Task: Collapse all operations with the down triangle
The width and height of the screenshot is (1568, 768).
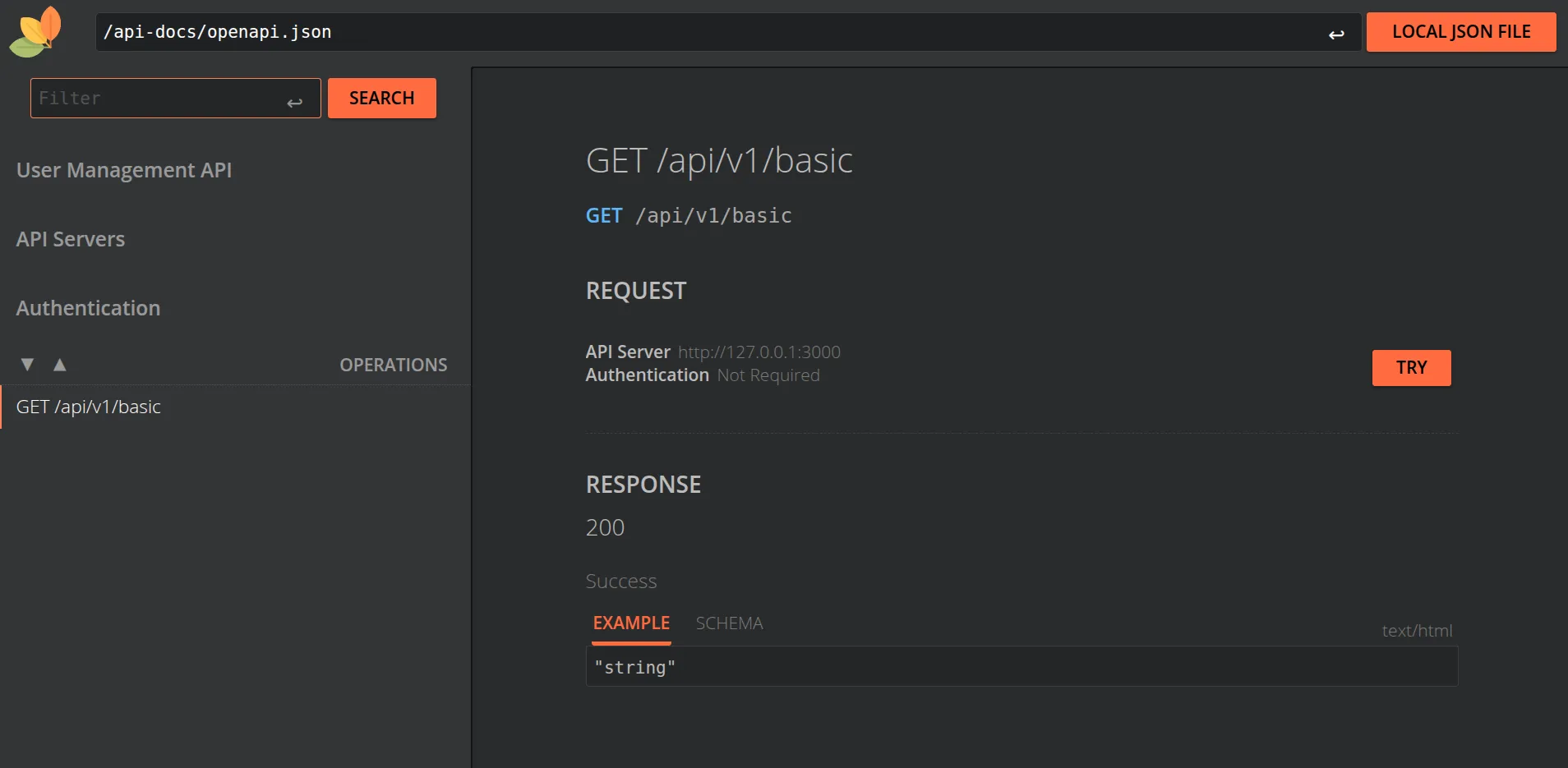Action: pos(25,365)
